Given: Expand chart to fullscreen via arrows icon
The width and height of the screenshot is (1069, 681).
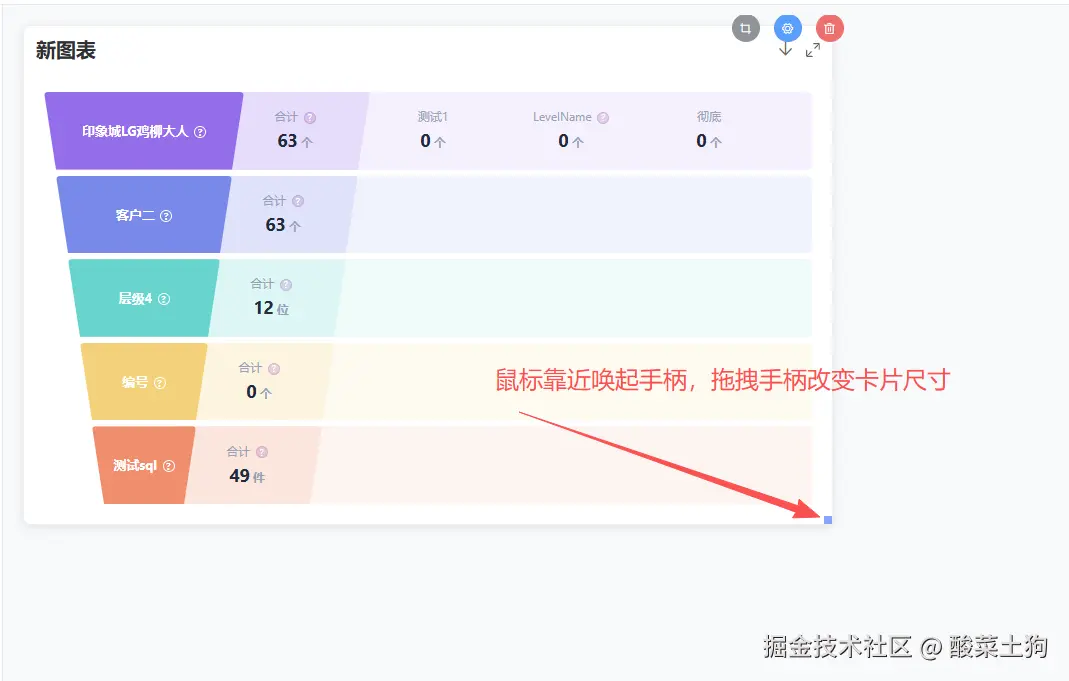Looking at the screenshot, I should [x=813, y=50].
